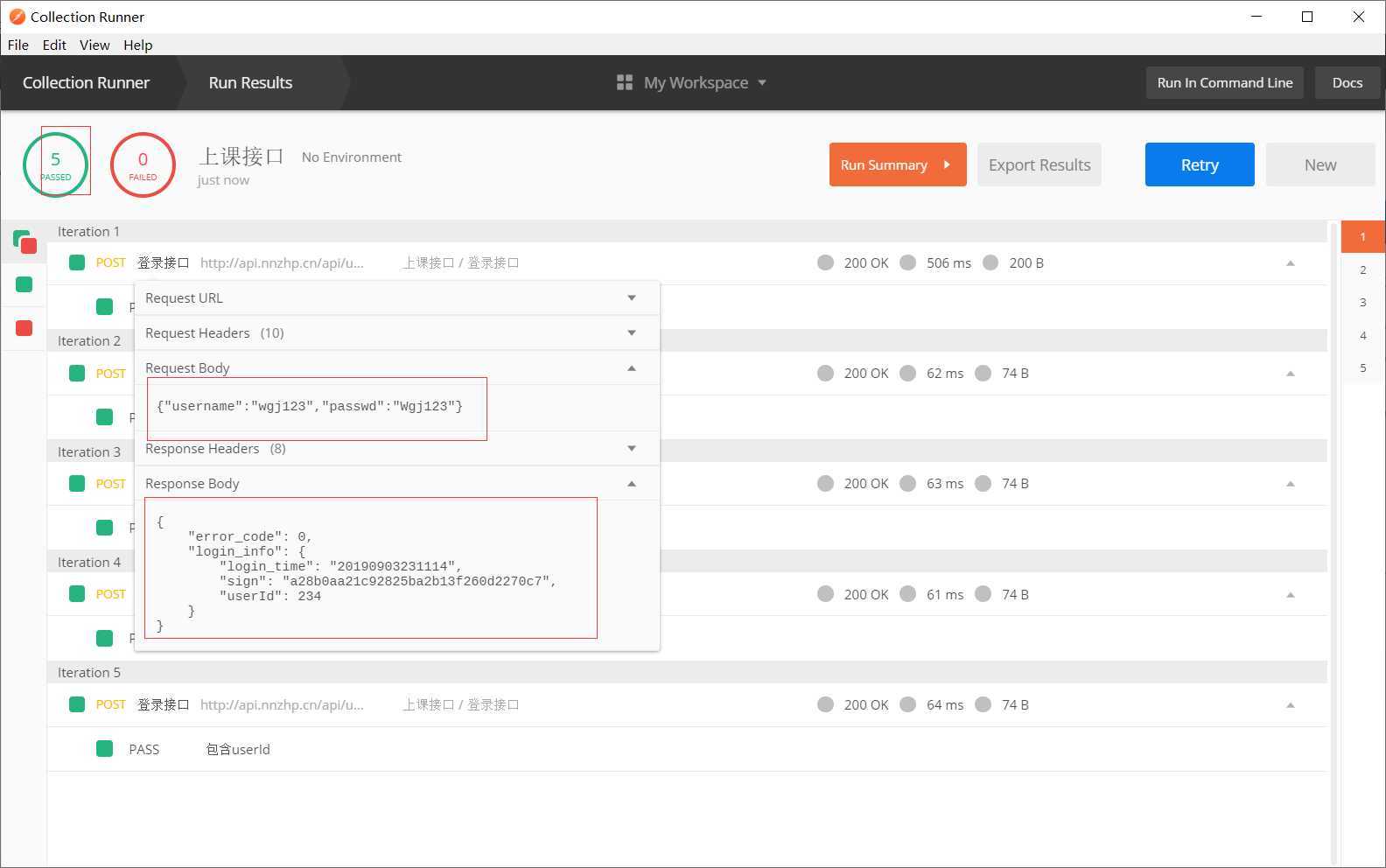Screen dimensions: 1386x868
Task: Click the 0 FAILED circle indicator
Action: click(x=143, y=164)
